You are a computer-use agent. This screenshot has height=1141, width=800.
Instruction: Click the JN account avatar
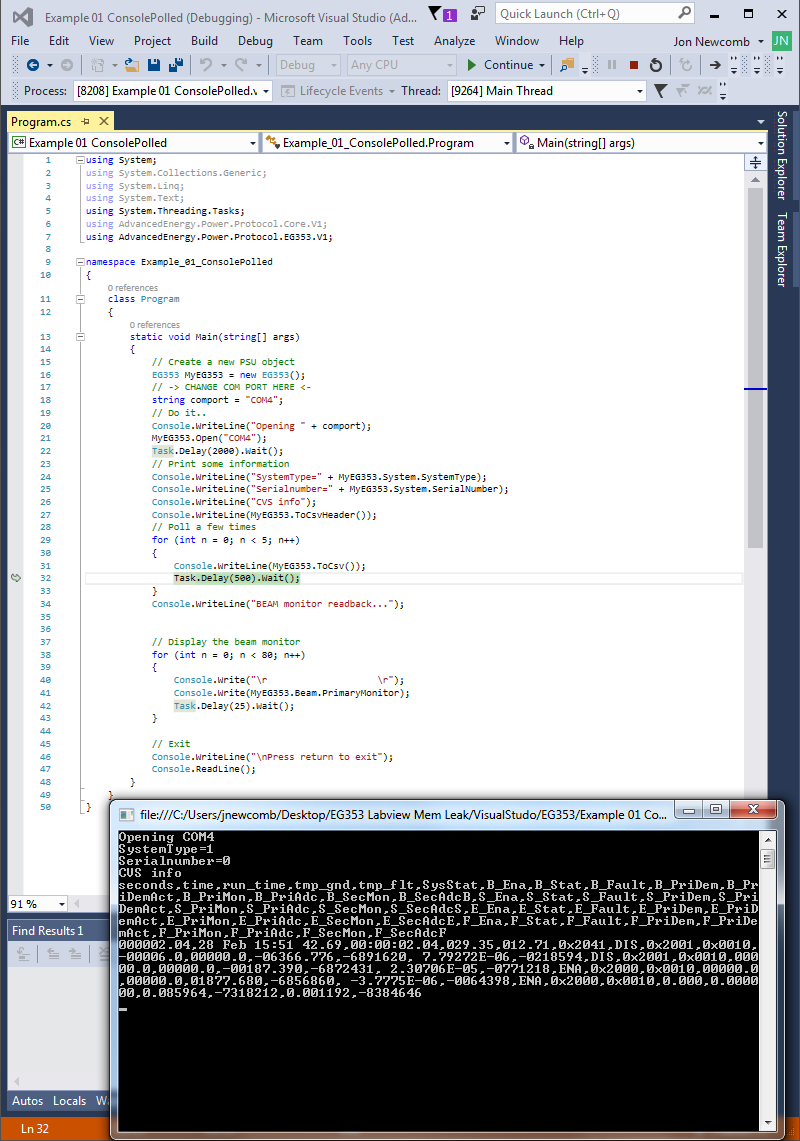click(x=781, y=41)
